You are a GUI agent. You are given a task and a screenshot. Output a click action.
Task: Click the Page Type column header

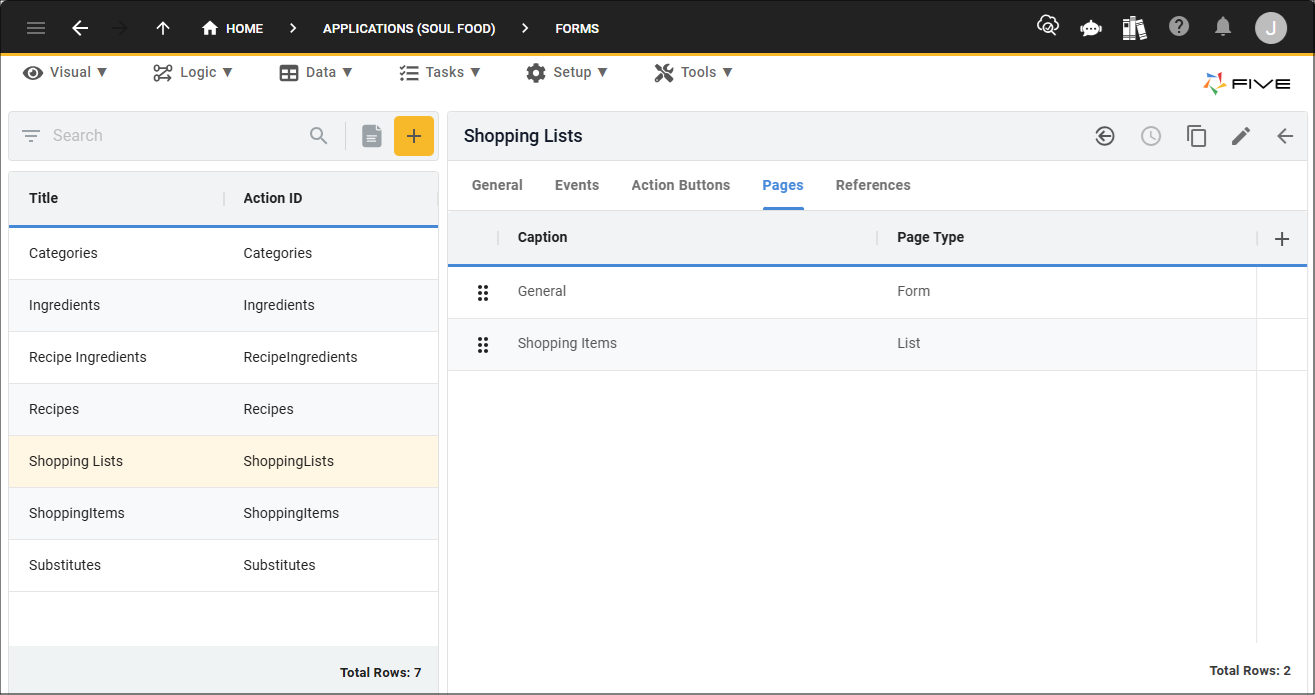click(x=931, y=237)
